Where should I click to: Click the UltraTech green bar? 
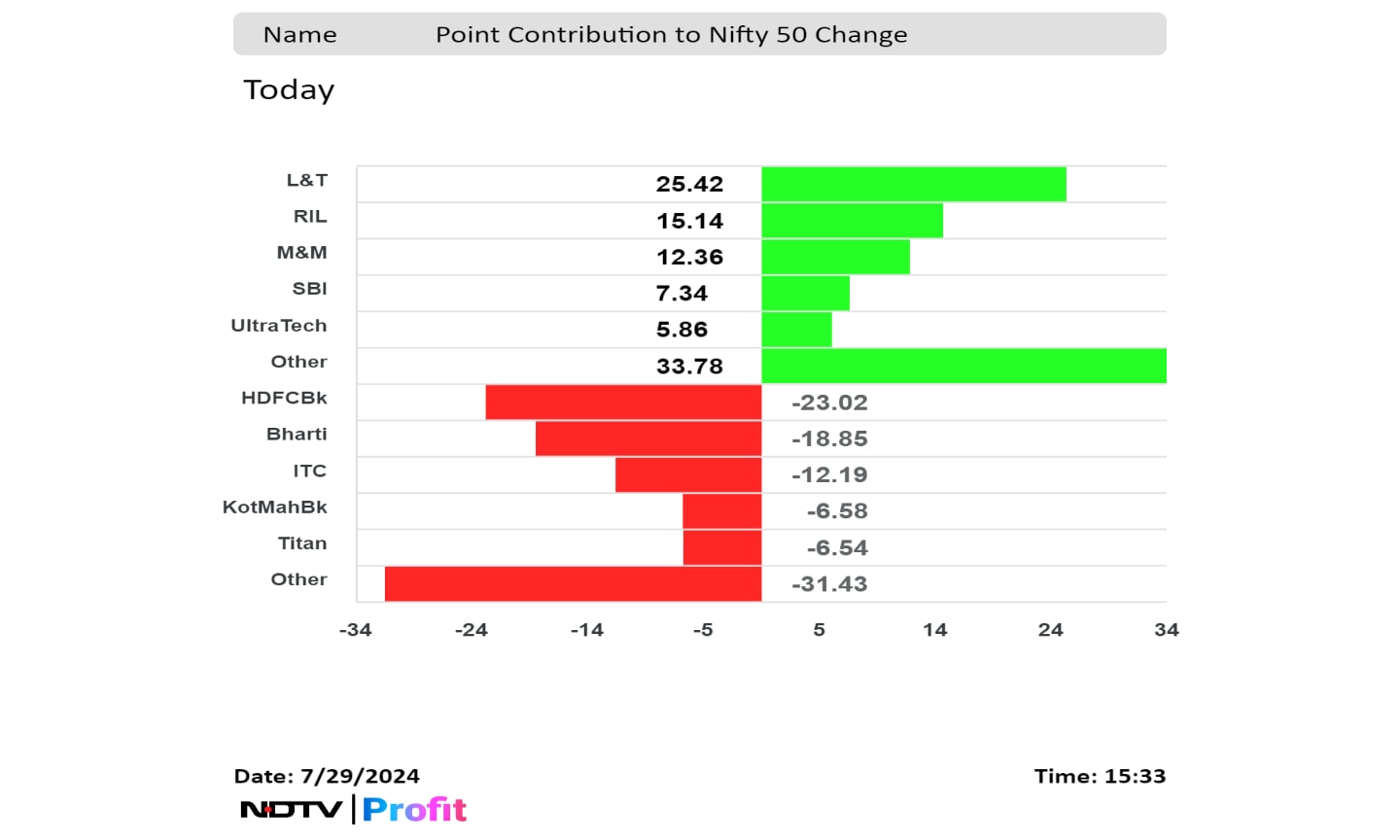[x=796, y=330]
